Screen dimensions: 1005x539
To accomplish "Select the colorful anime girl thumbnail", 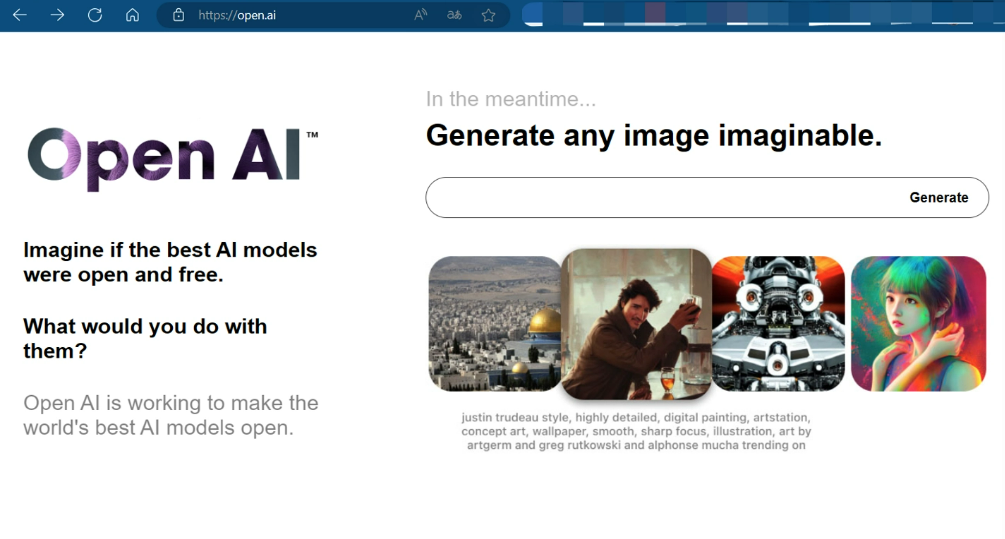I will point(918,324).
